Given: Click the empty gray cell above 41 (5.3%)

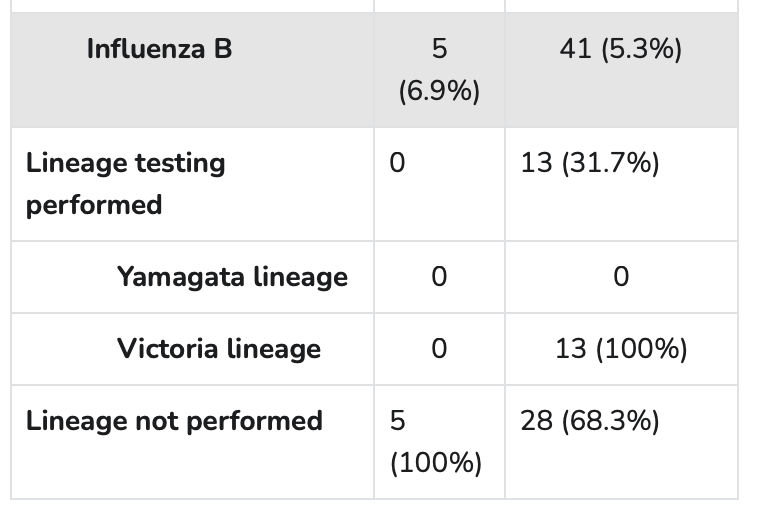Looking at the screenshot, I should point(620,5).
